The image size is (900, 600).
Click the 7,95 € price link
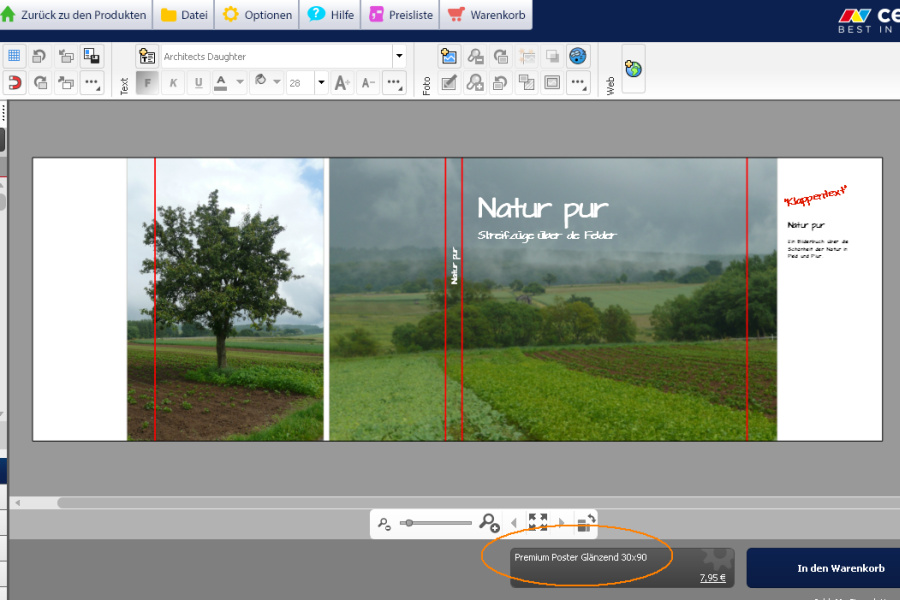tap(712, 578)
